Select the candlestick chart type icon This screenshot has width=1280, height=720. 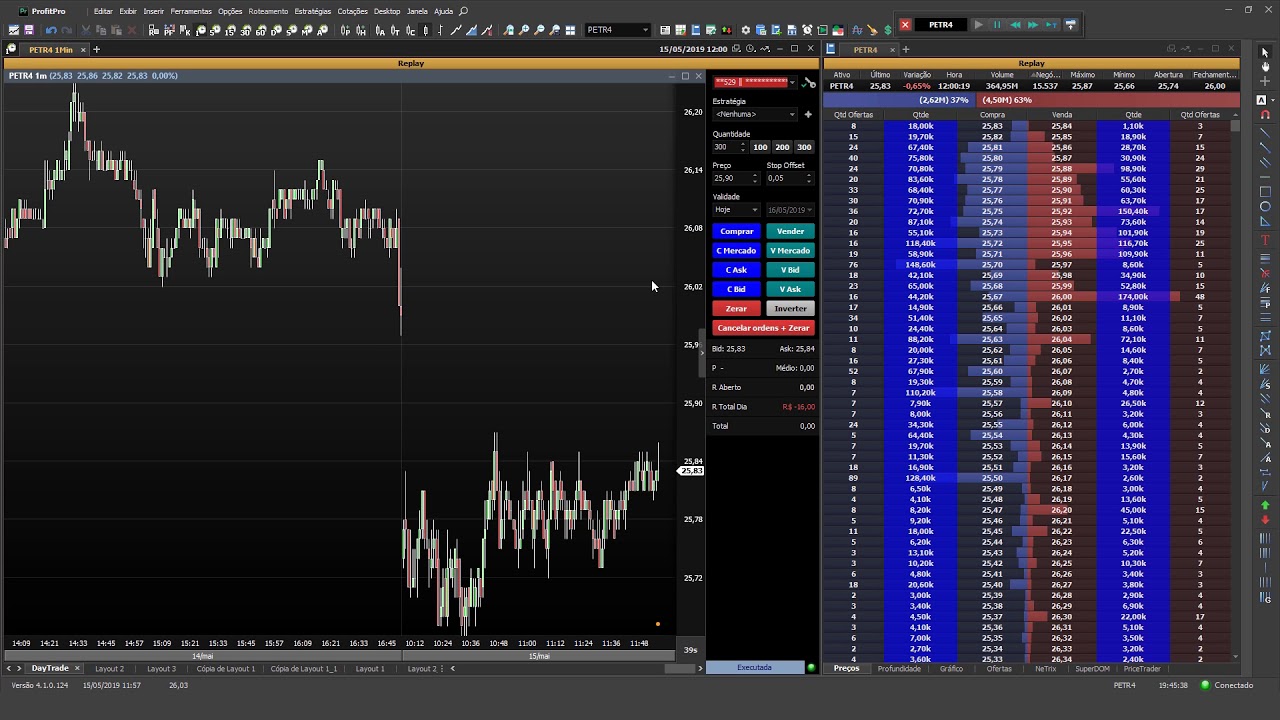point(425,30)
